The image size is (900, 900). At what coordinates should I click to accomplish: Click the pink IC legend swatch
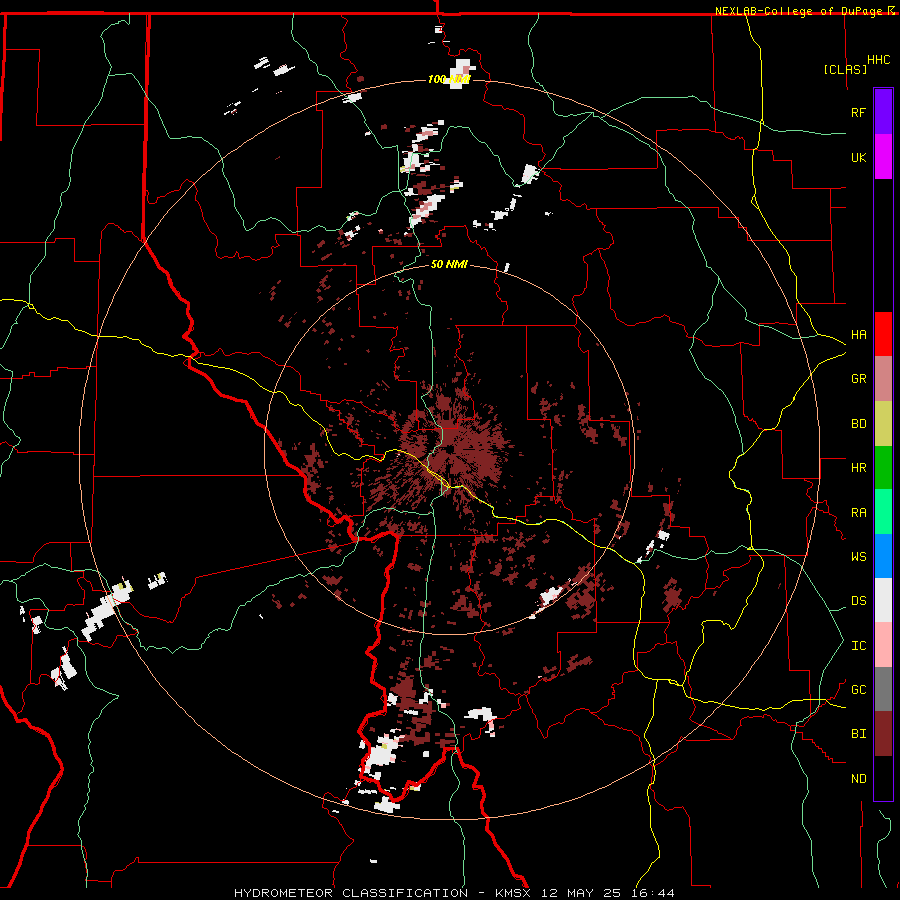[x=883, y=645]
